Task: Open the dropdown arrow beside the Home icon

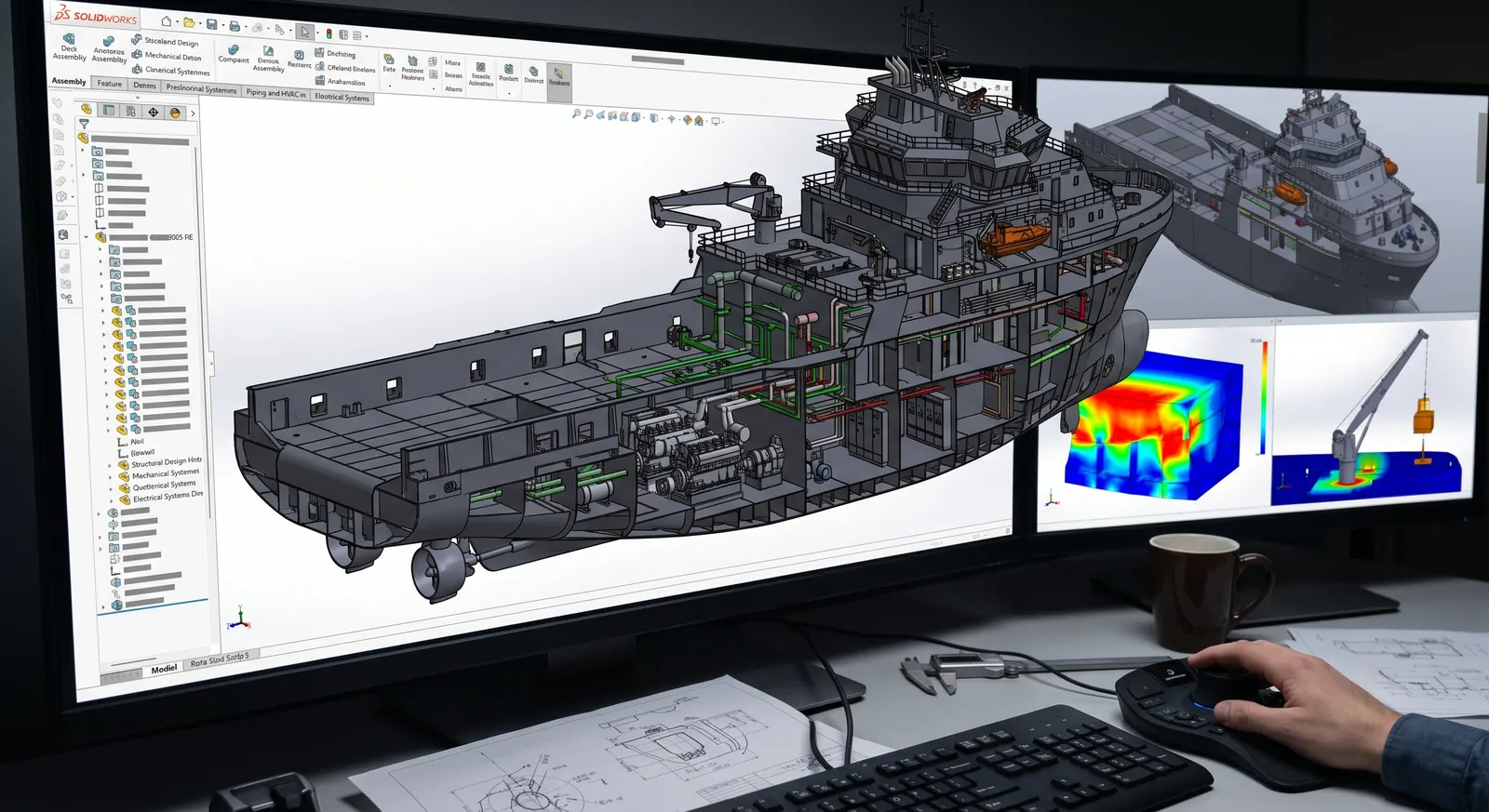Action: 177,21
